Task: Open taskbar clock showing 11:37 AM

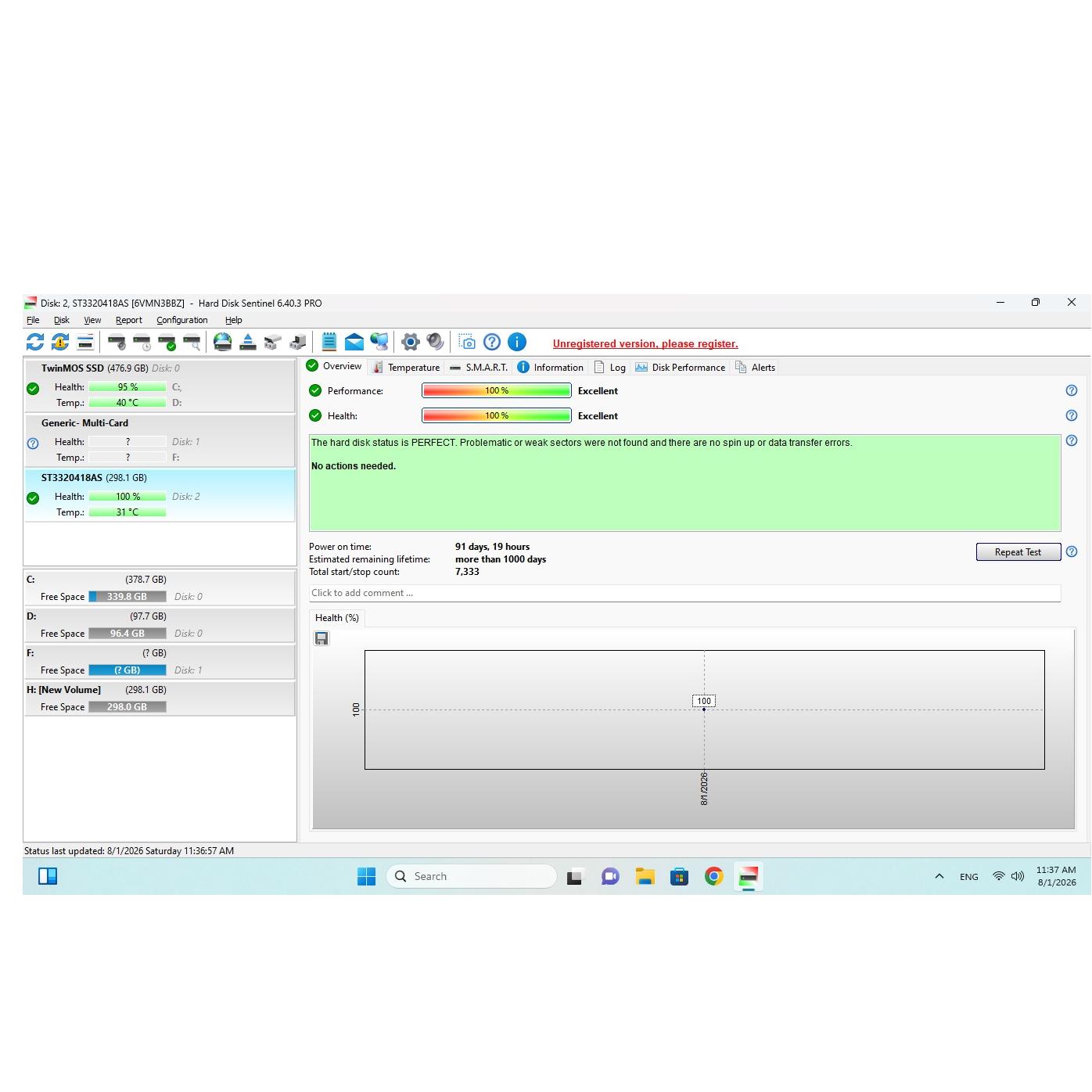Action: 1056,876
